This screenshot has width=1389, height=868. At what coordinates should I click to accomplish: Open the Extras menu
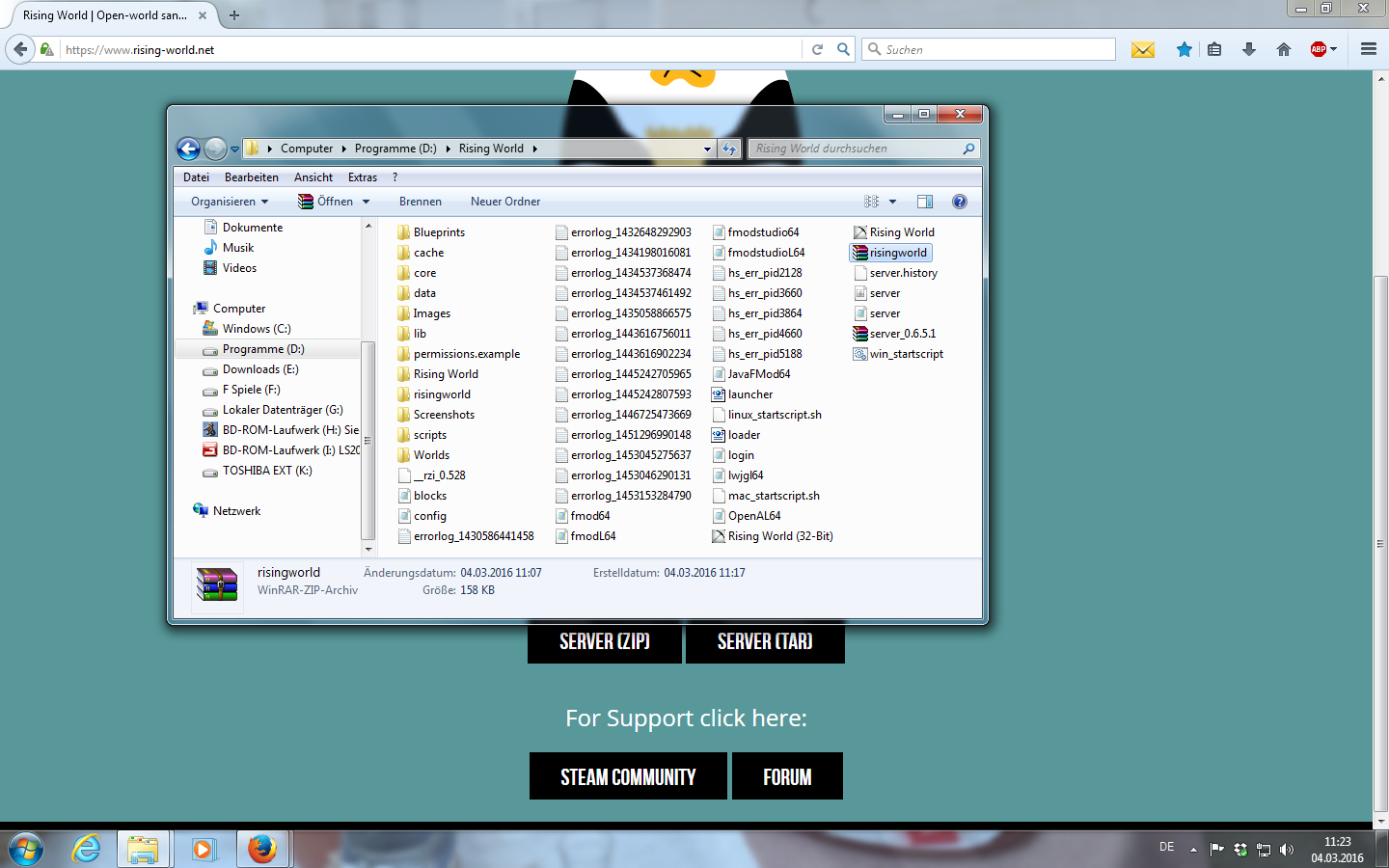(x=362, y=177)
